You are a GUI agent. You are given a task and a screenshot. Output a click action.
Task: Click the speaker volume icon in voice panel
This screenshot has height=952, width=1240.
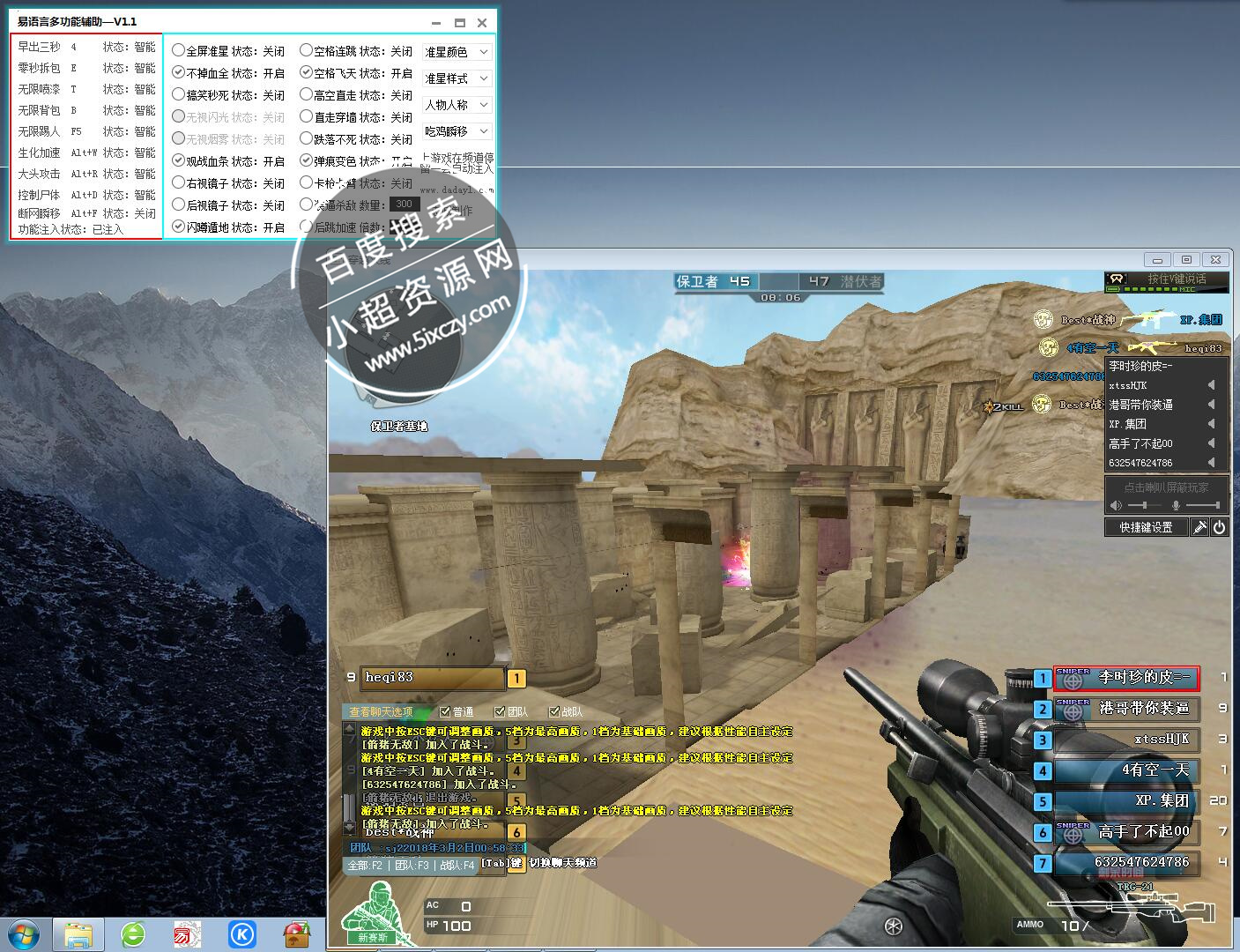tap(1117, 505)
